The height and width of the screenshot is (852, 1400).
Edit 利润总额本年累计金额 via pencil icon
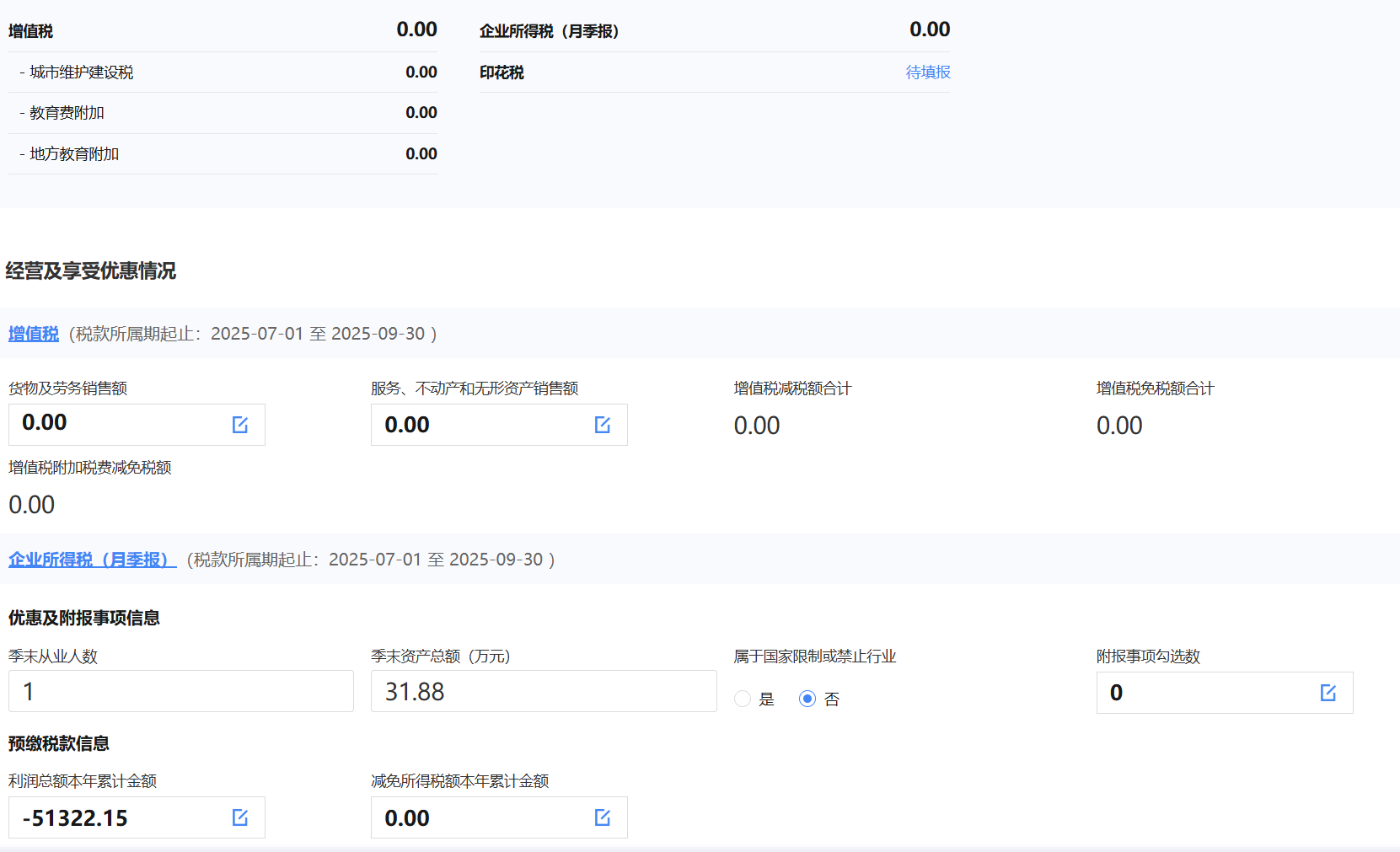(240, 817)
